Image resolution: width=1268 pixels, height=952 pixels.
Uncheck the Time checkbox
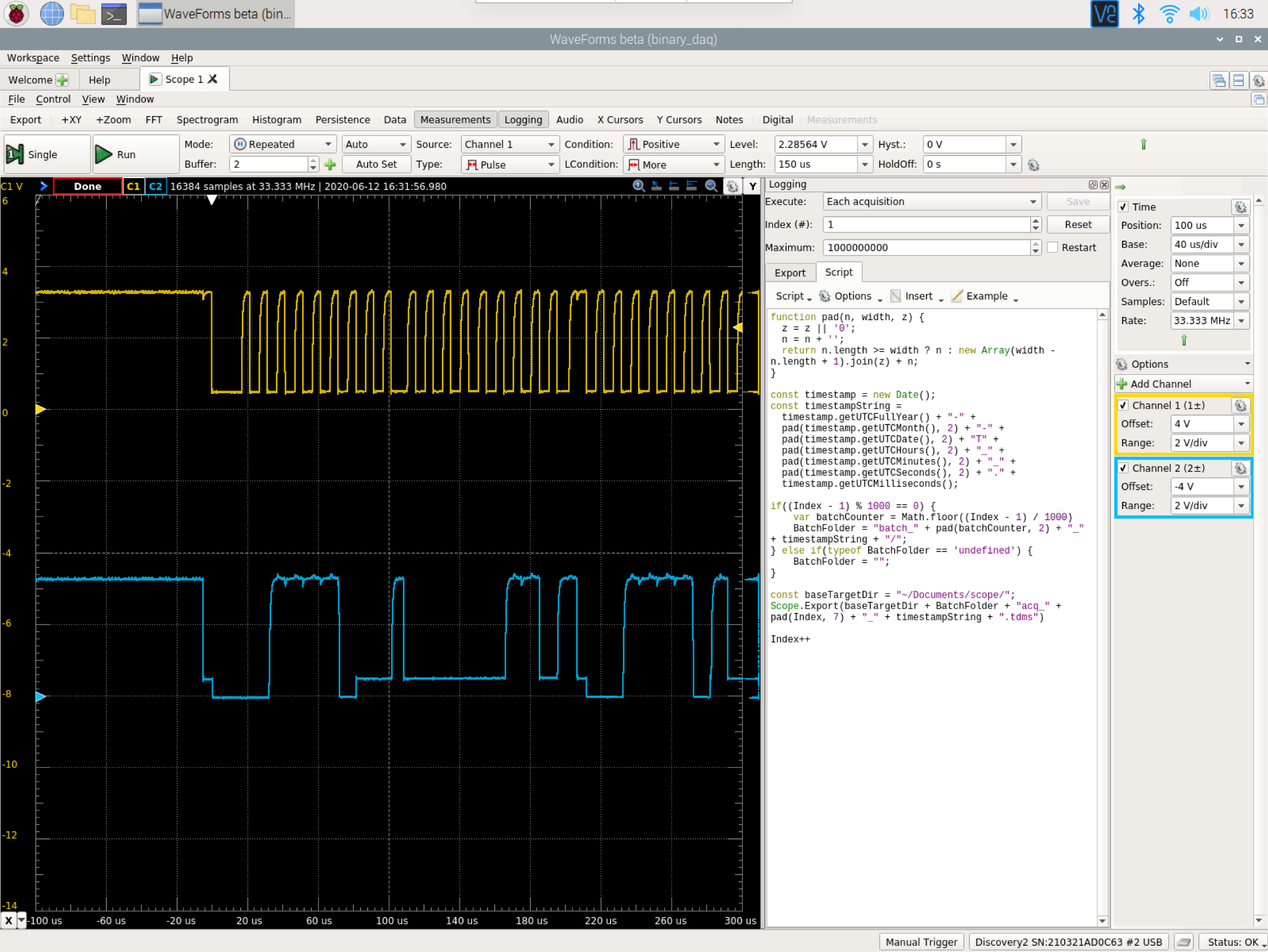[1124, 207]
